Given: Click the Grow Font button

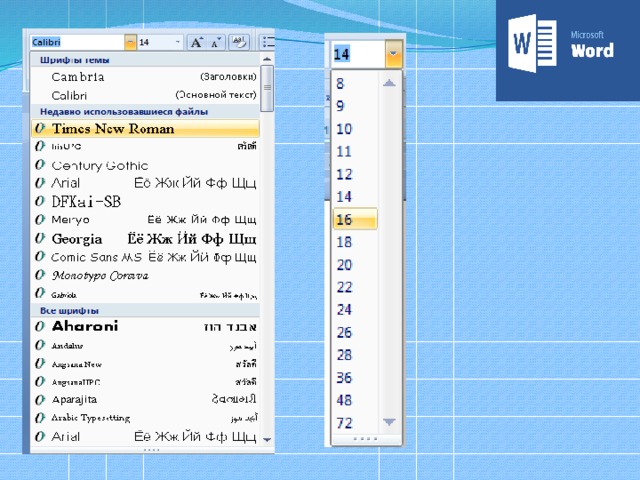Looking at the screenshot, I should [197, 42].
